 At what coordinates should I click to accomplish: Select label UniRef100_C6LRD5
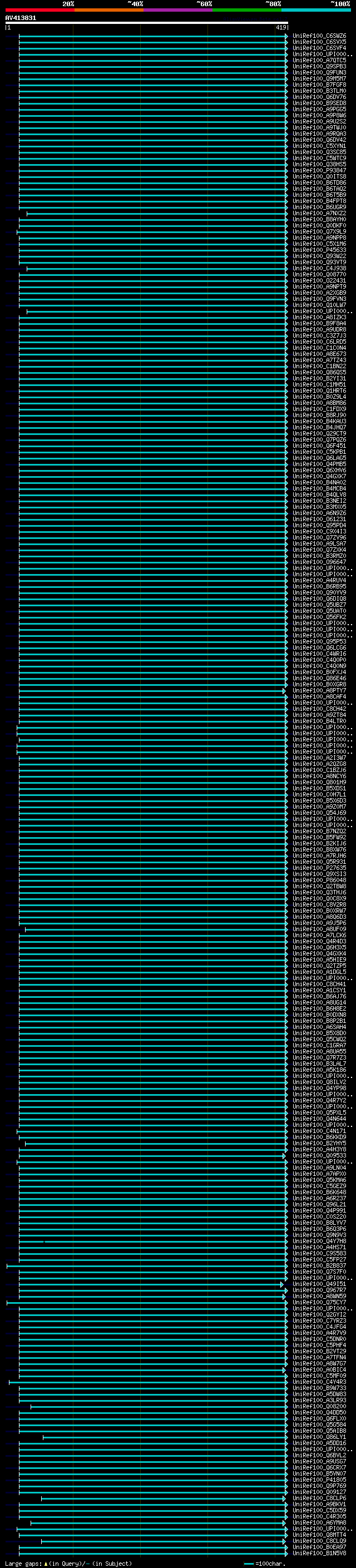coord(319,342)
